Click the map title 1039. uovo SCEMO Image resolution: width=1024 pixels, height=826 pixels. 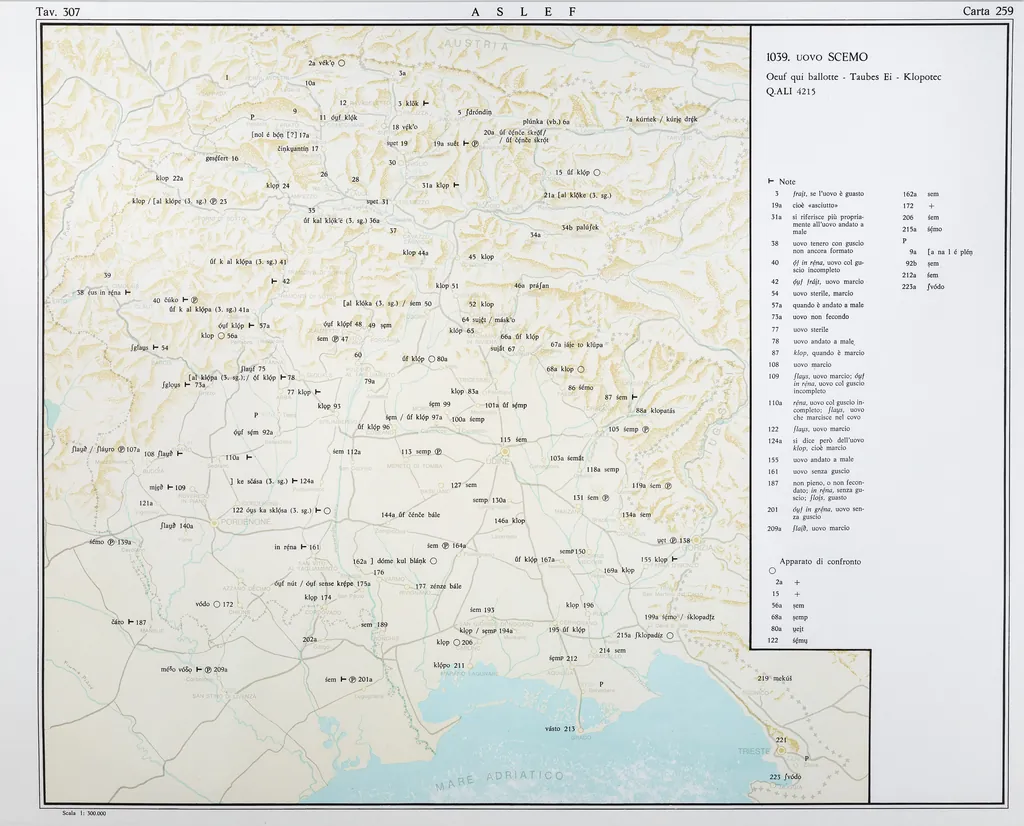coord(817,58)
